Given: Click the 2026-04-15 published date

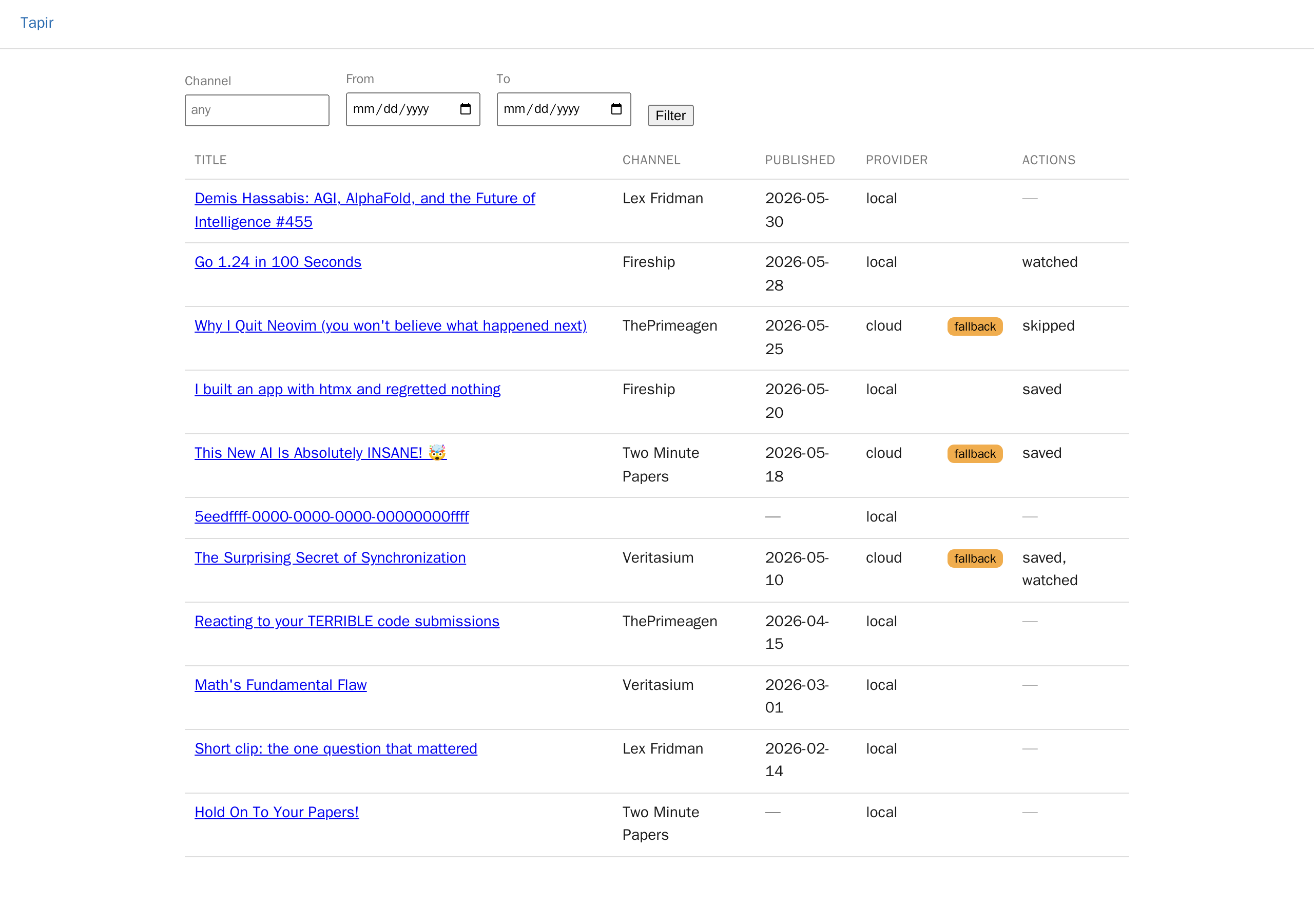Looking at the screenshot, I should click(x=797, y=632).
